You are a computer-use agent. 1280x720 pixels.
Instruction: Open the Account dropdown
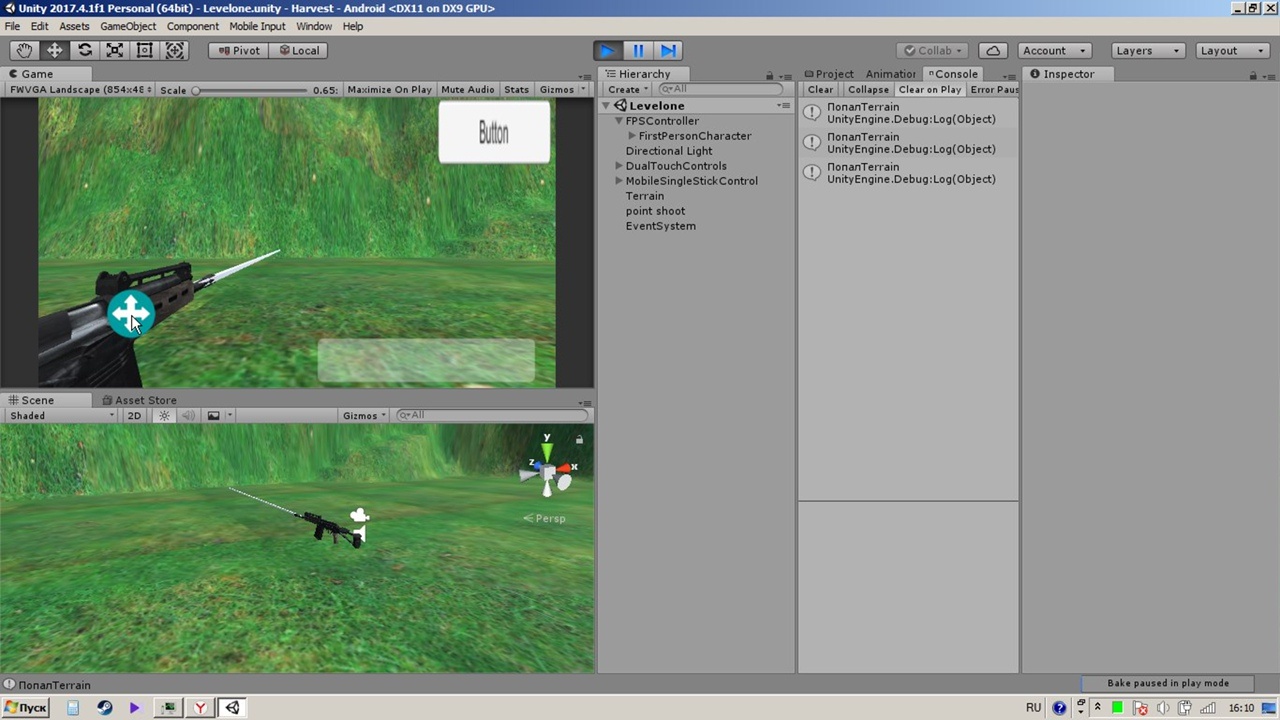click(x=1054, y=50)
